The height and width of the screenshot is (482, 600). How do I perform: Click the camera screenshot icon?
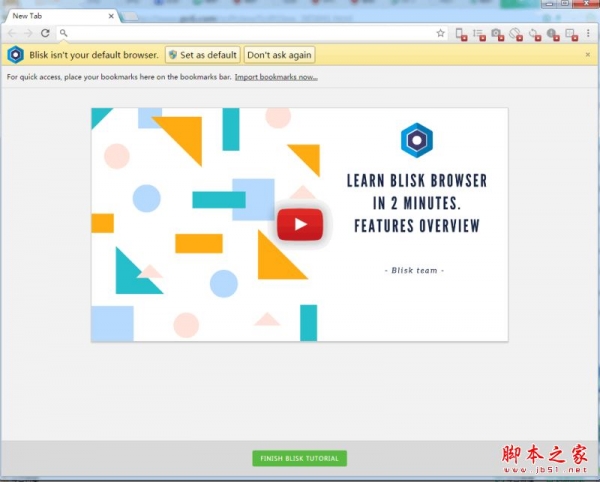pyautogui.click(x=497, y=34)
